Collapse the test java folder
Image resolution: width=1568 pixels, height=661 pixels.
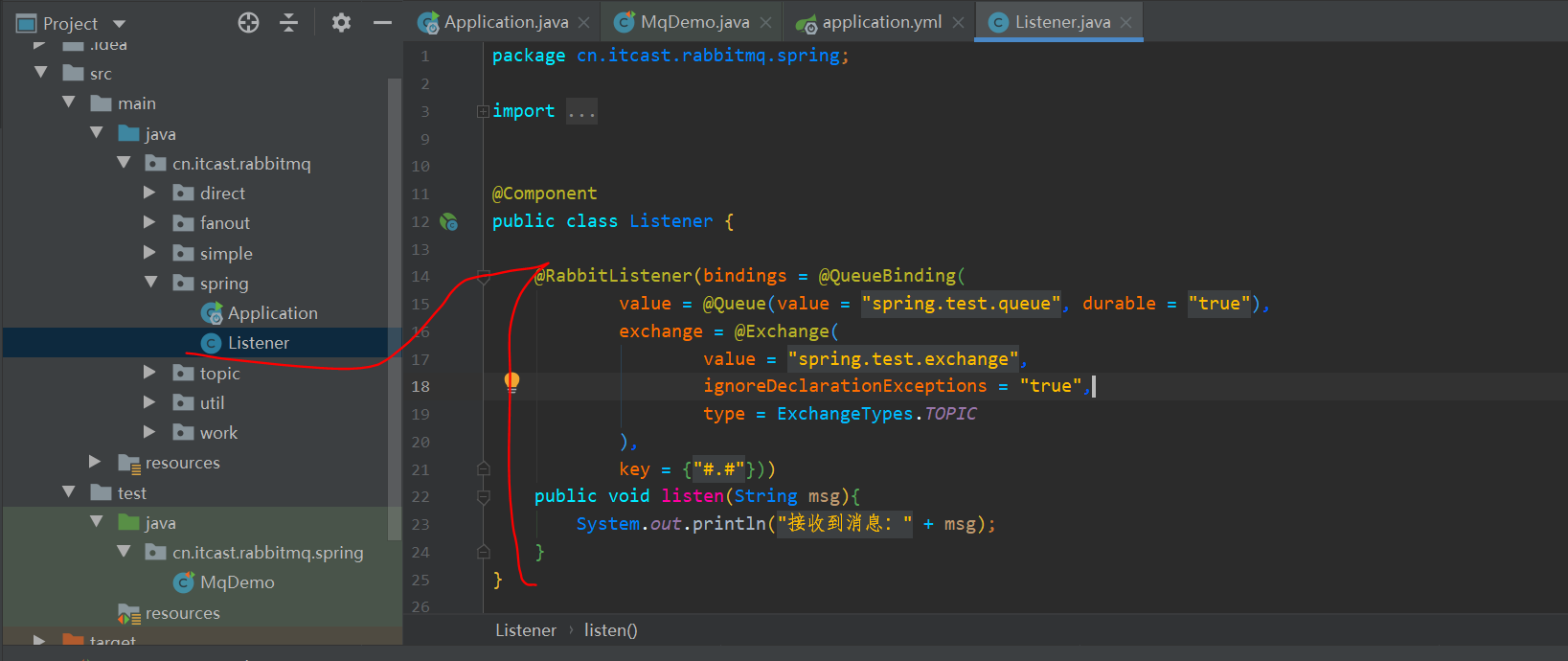tap(96, 522)
